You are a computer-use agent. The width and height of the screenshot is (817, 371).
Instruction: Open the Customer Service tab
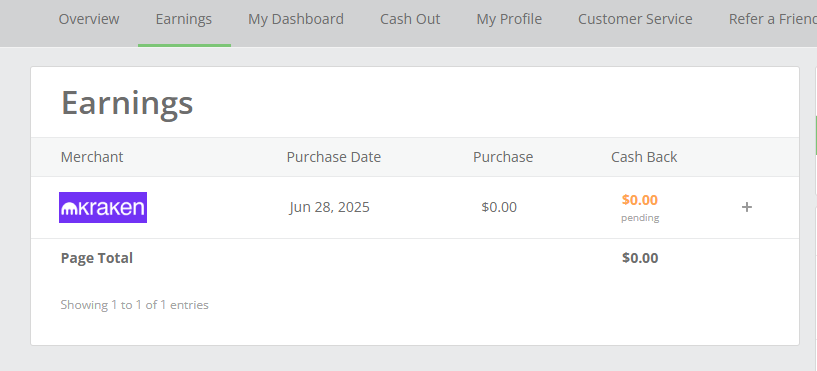pyautogui.click(x=635, y=19)
